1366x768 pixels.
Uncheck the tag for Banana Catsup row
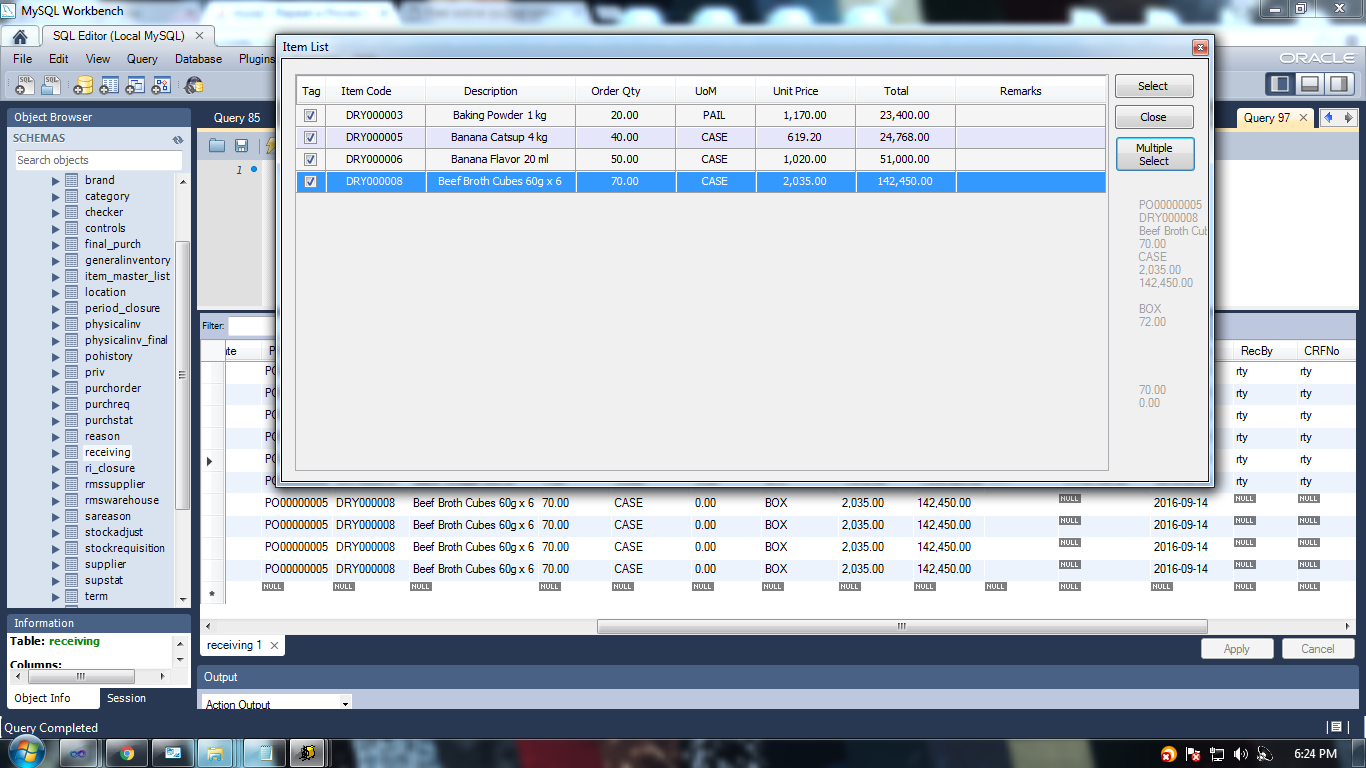(311, 138)
